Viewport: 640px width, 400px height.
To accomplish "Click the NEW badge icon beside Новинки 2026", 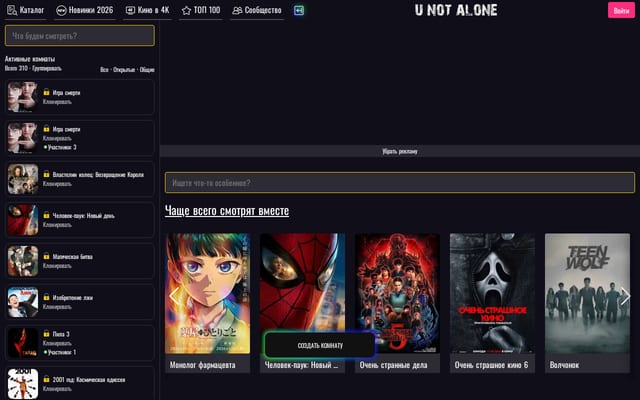I will (x=61, y=11).
